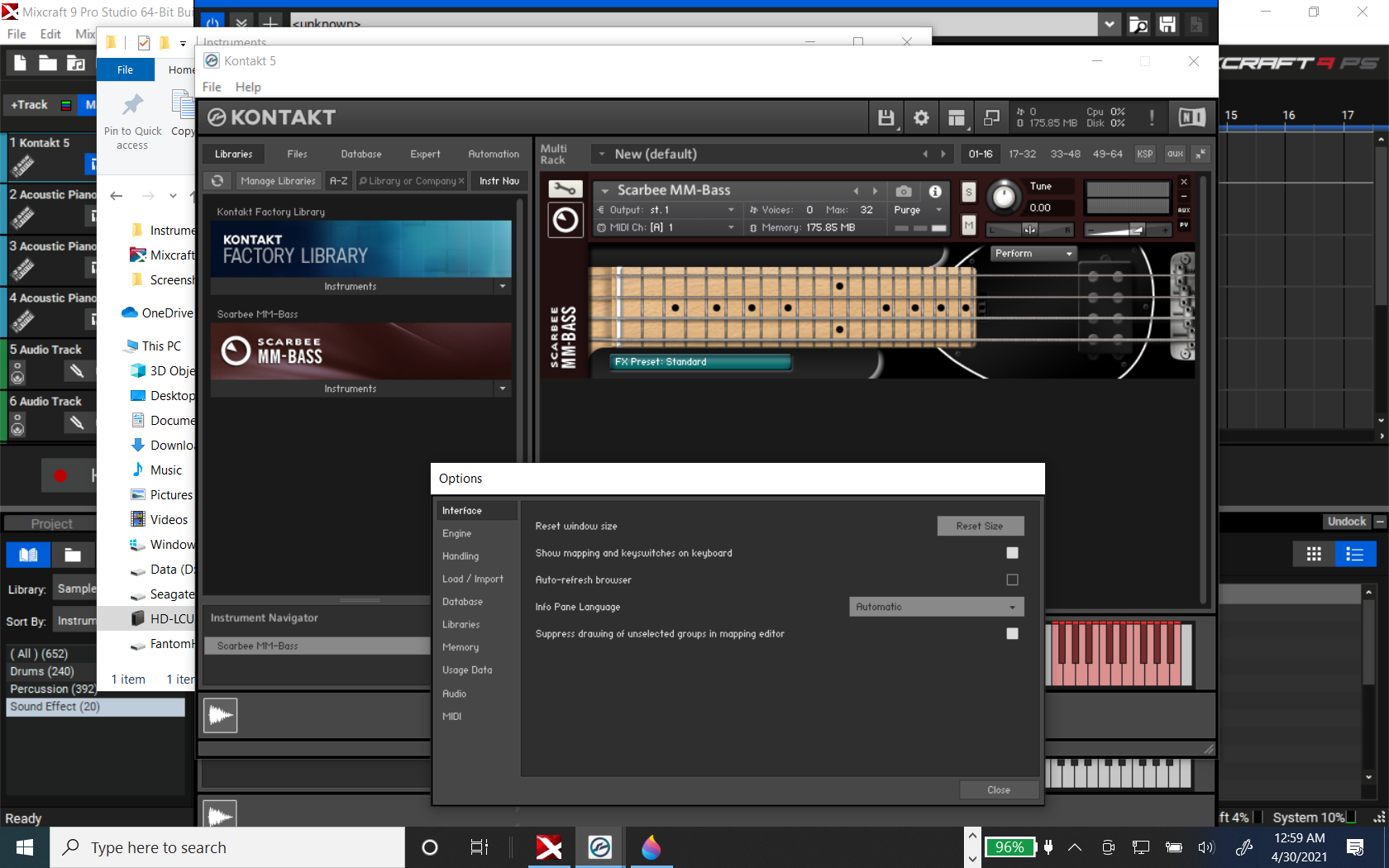Click the wrench edit icon of Scarbee MM-Bass
The height and width of the screenshot is (868, 1389).
566,189
